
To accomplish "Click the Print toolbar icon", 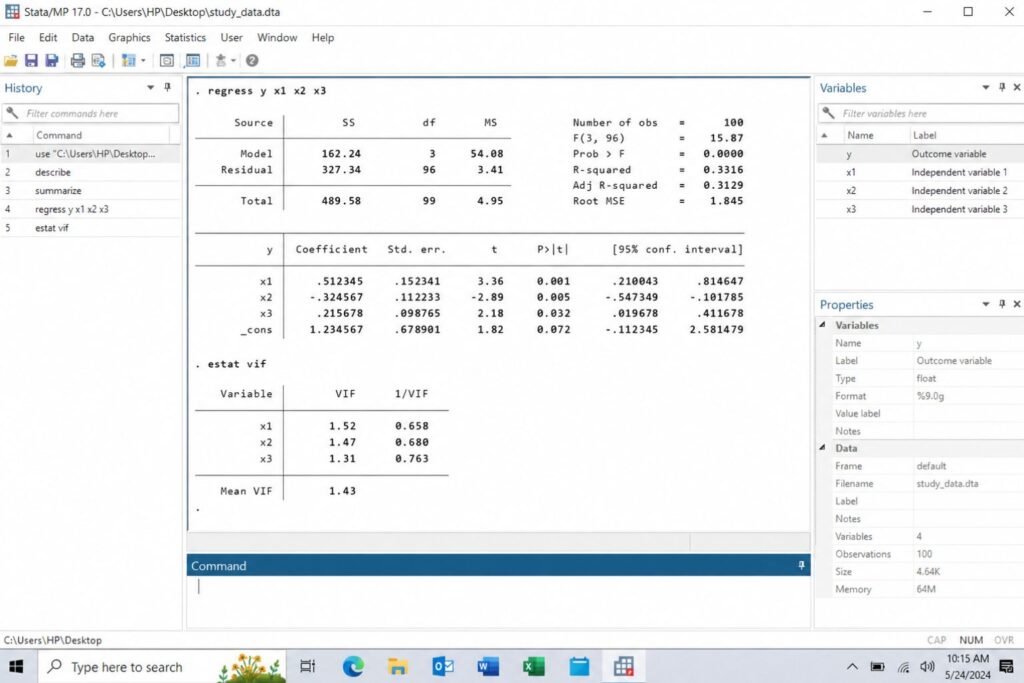I will point(78,61).
